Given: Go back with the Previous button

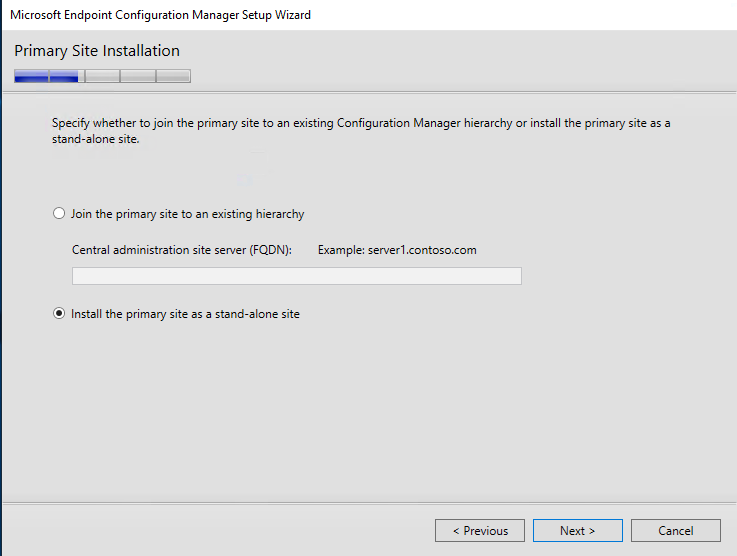Looking at the screenshot, I should [x=480, y=531].
